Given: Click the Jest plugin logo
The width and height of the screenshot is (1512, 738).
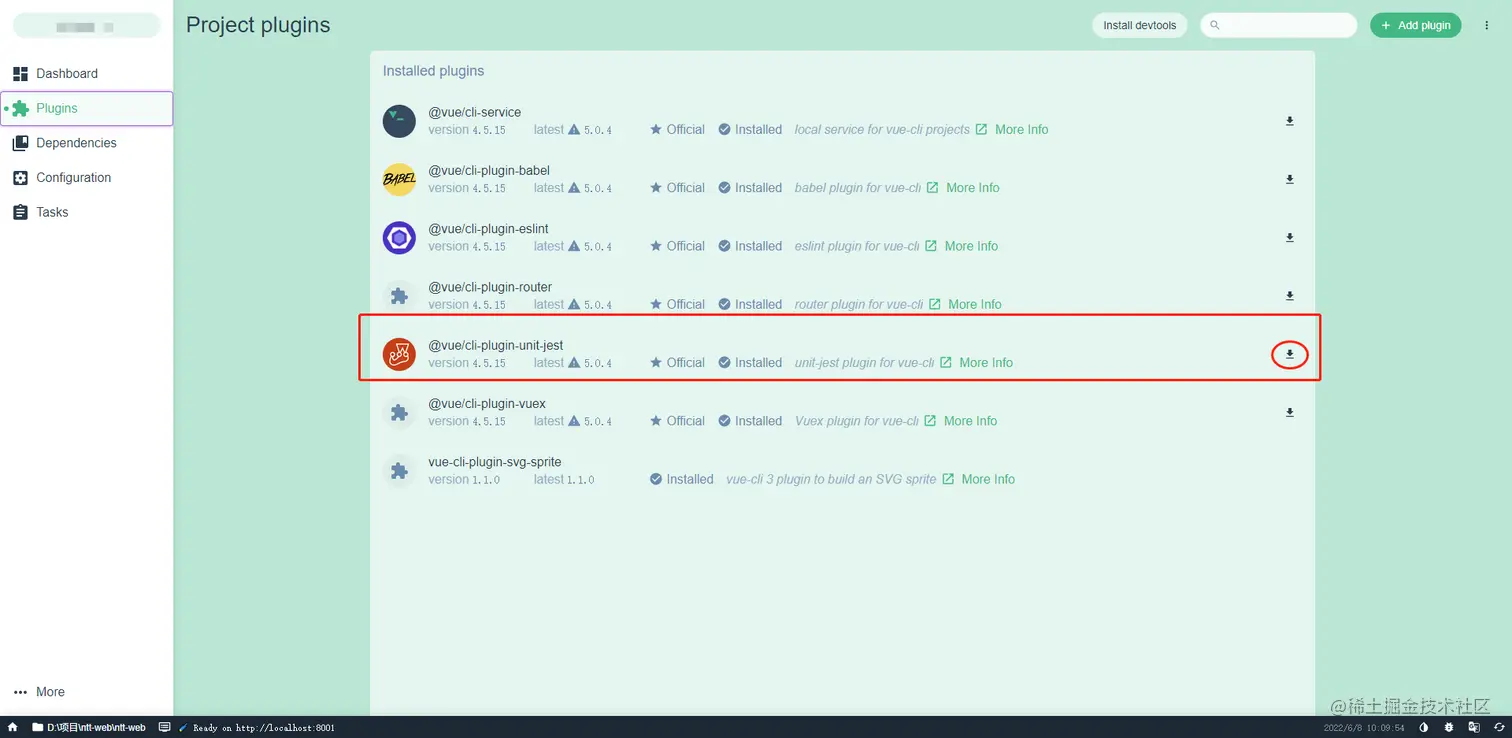Looking at the screenshot, I should [399, 354].
